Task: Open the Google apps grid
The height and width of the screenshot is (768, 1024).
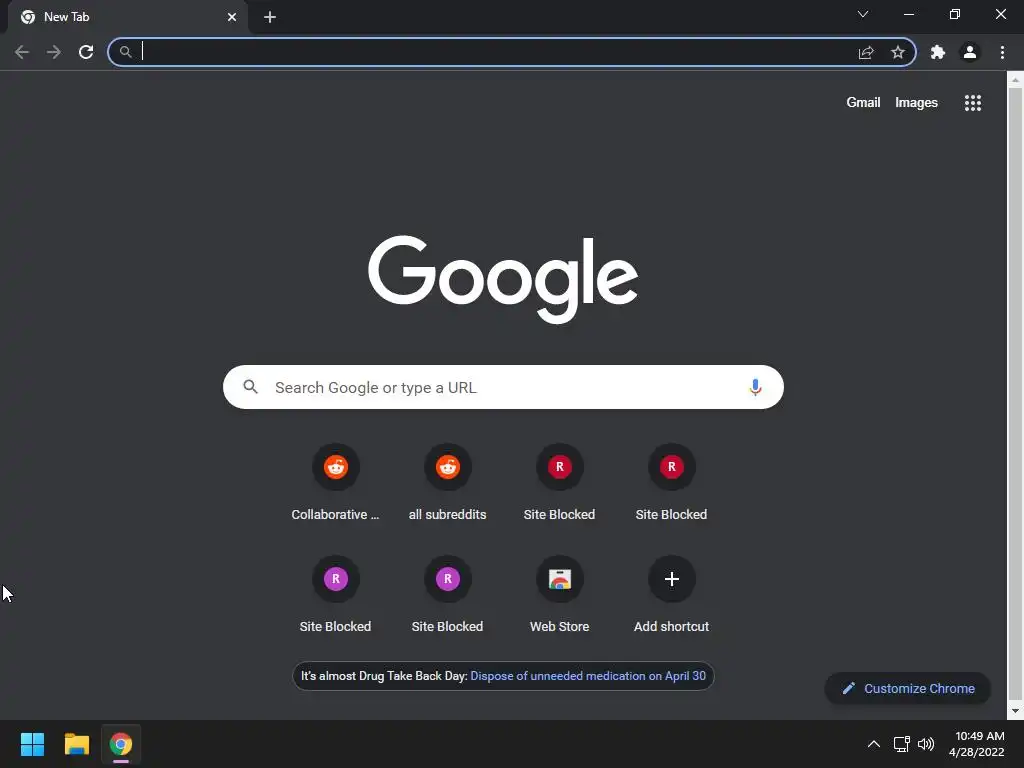Action: tap(973, 103)
